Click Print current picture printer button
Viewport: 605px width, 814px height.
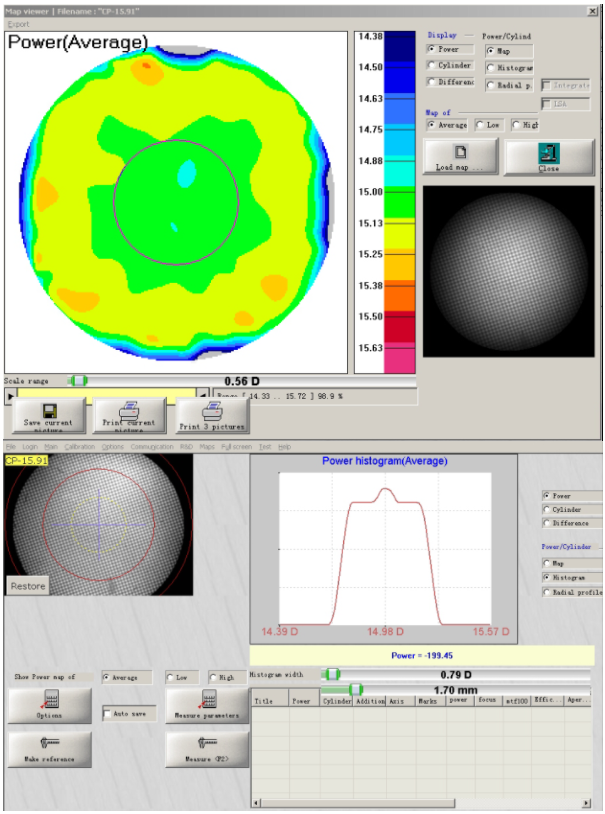click(x=130, y=415)
